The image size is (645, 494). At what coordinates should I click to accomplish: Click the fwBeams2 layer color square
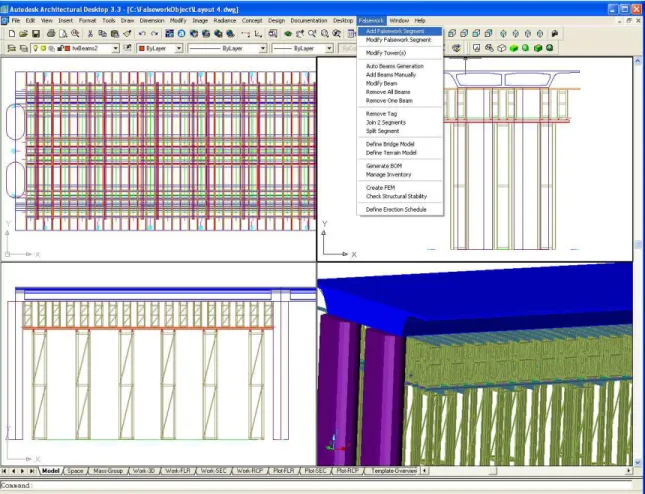67,49
